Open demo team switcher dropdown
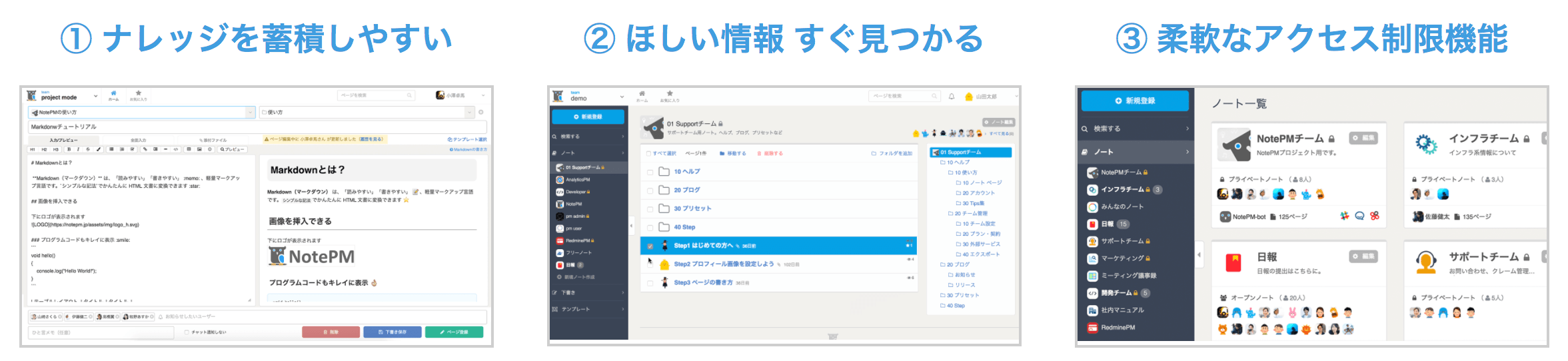Screen dimensions: 1568x361 pyautogui.click(x=622, y=97)
